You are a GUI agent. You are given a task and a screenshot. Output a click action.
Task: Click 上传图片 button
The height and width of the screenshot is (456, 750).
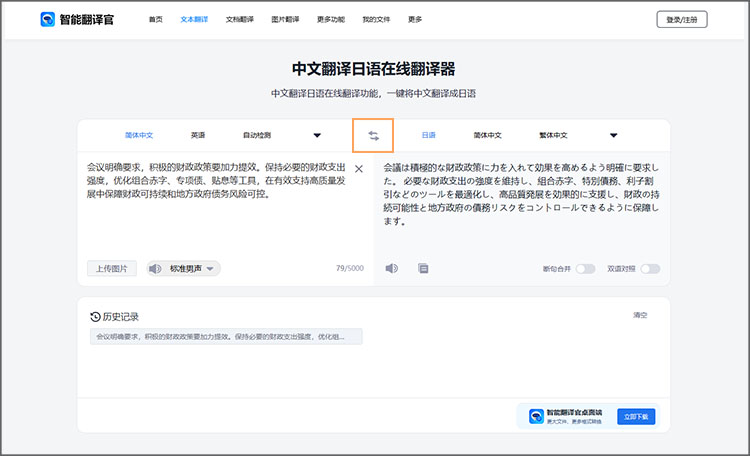point(112,268)
